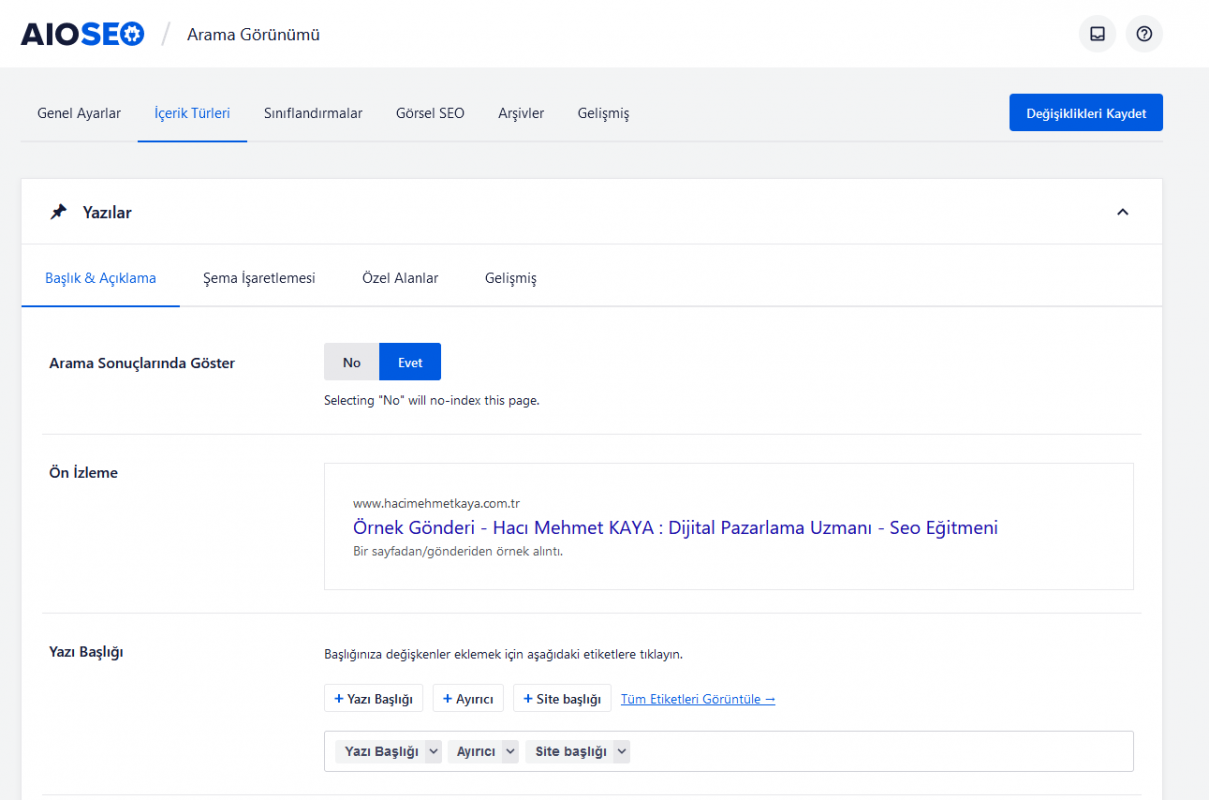
Task: Open the help question mark icon
Action: [x=1144, y=34]
